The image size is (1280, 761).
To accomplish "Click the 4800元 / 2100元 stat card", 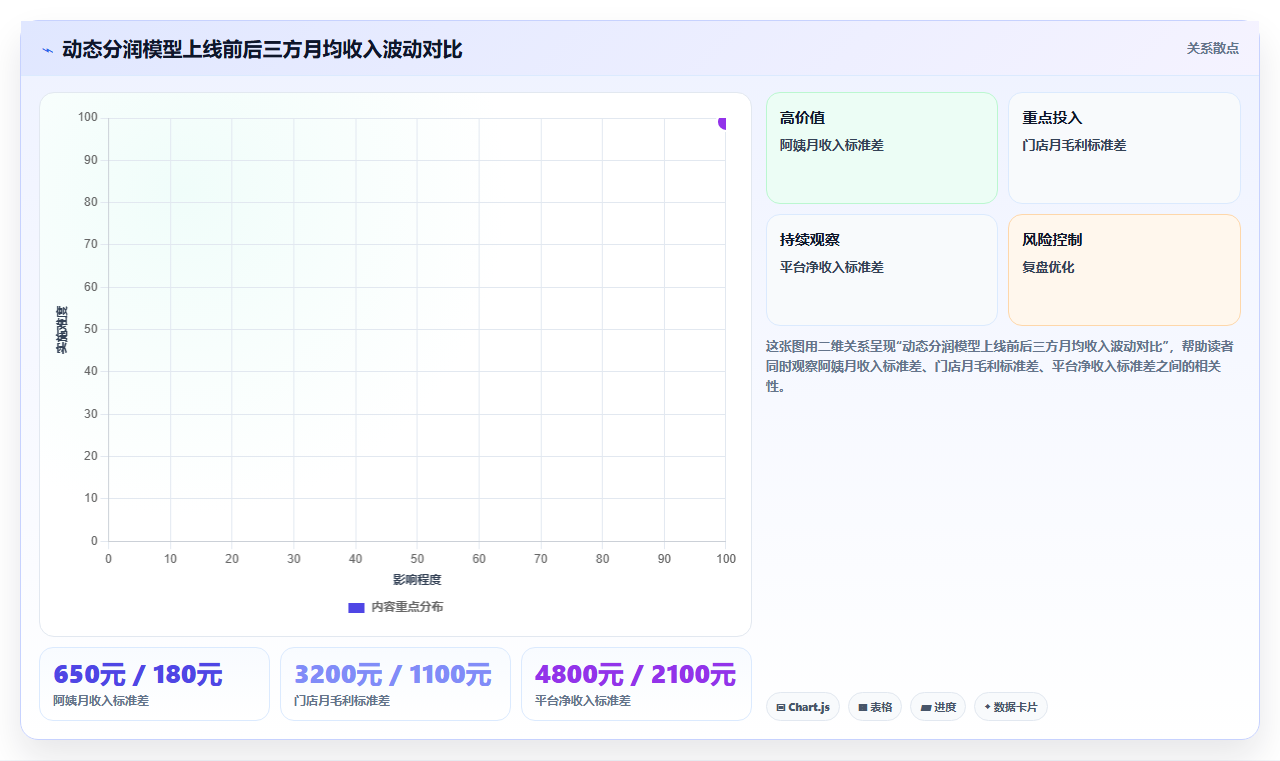I will (x=636, y=684).
